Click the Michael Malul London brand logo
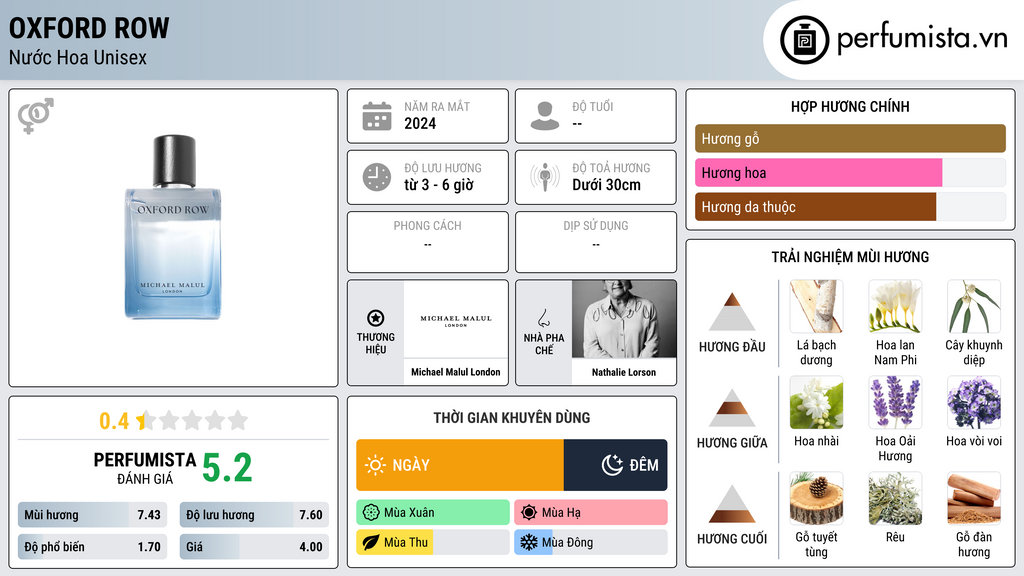 [456, 319]
